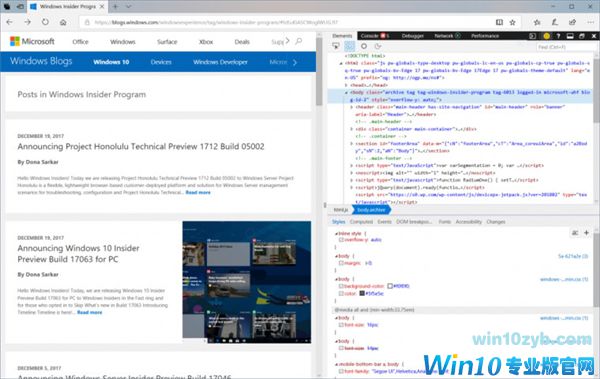Open the Accessibility tab

pyautogui.click(x=468, y=222)
